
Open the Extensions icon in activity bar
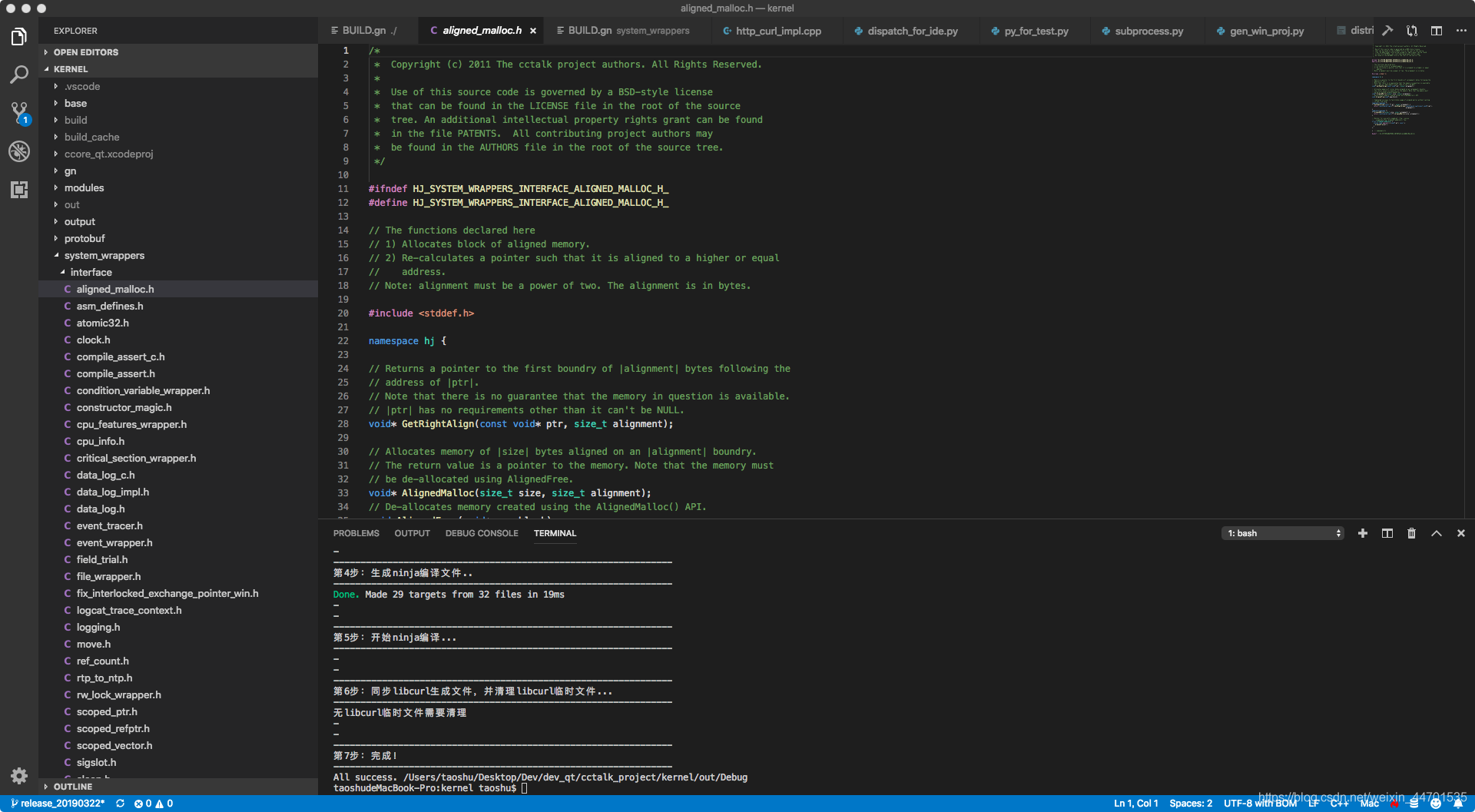click(18, 189)
